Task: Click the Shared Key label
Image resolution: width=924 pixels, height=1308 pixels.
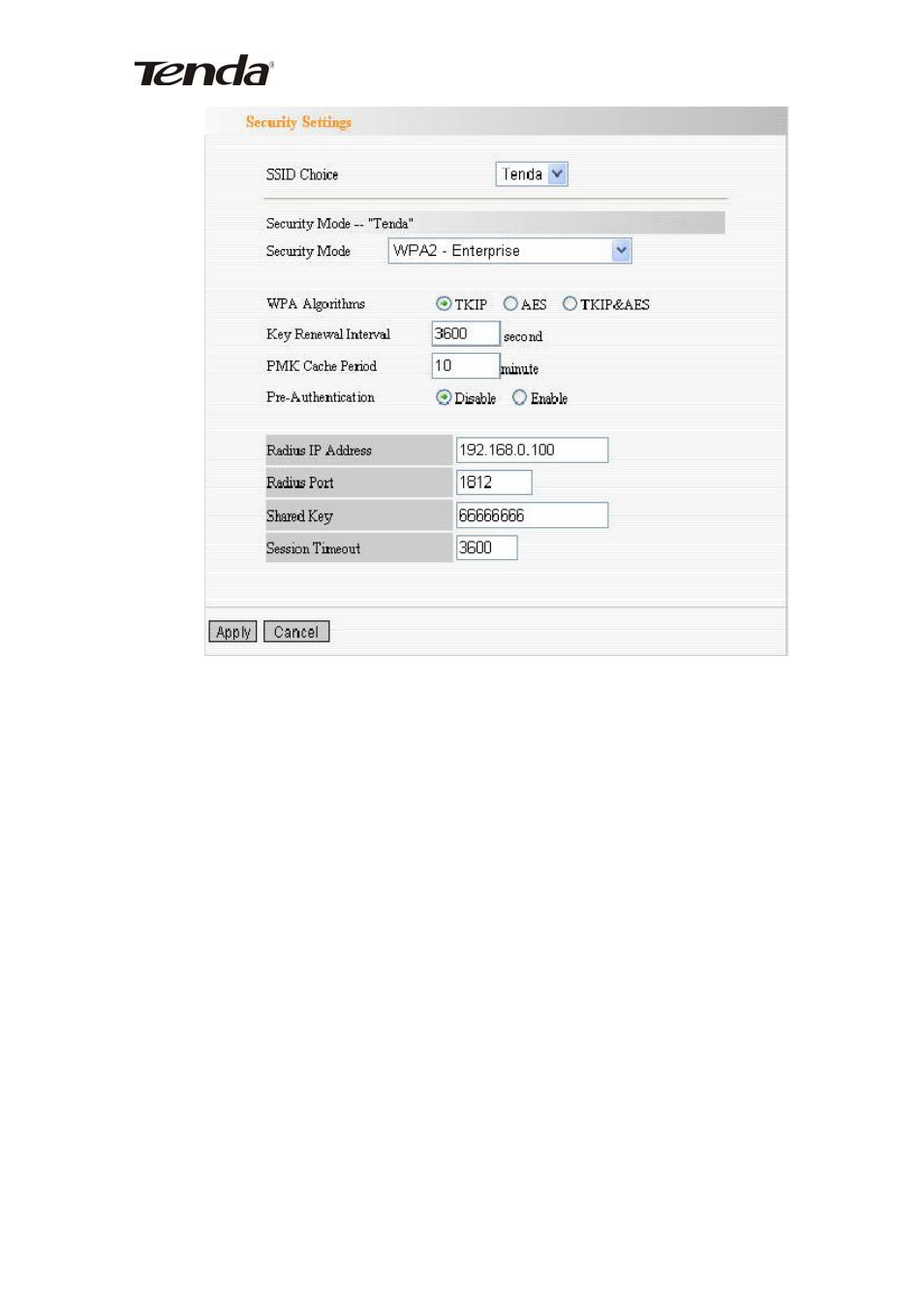Action: (299, 515)
